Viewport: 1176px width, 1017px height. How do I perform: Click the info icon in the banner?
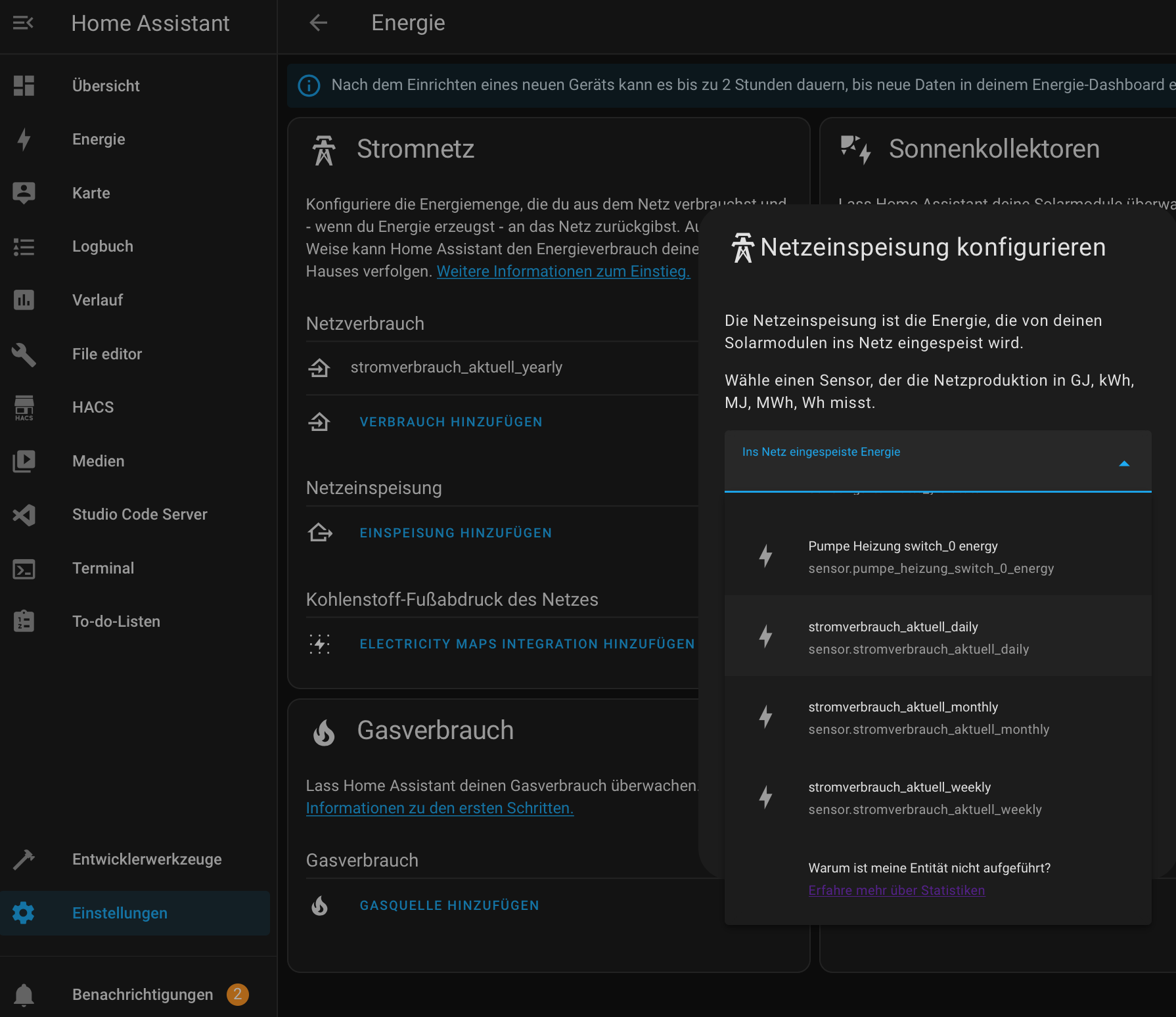tap(309, 85)
